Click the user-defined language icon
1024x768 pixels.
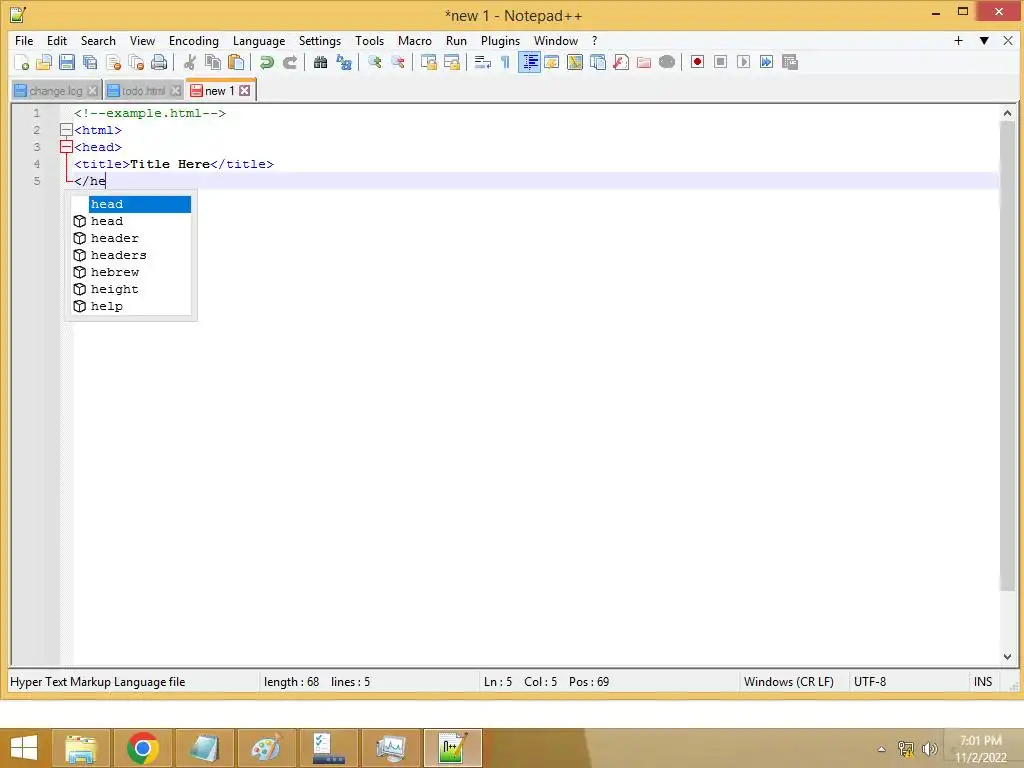(552, 62)
